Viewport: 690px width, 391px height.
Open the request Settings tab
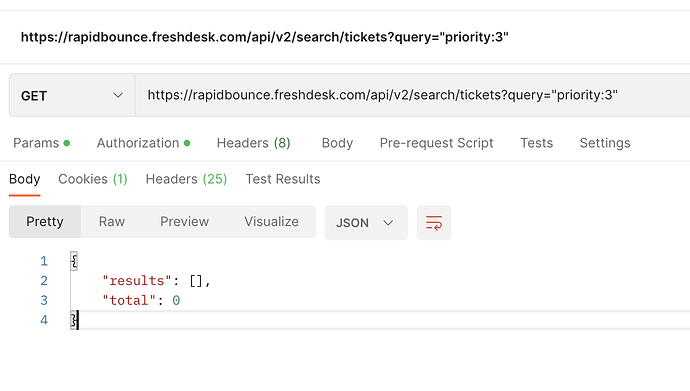pos(605,143)
